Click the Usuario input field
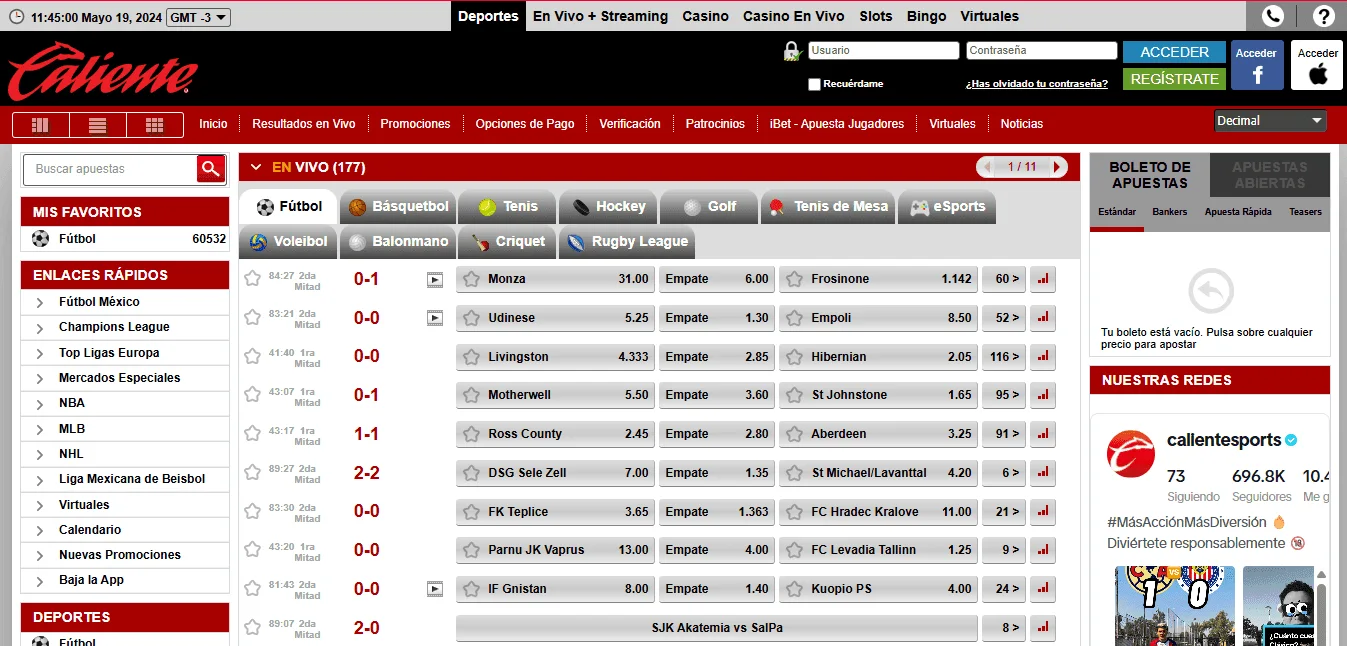The height and width of the screenshot is (646, 1347). click(883, 51)
